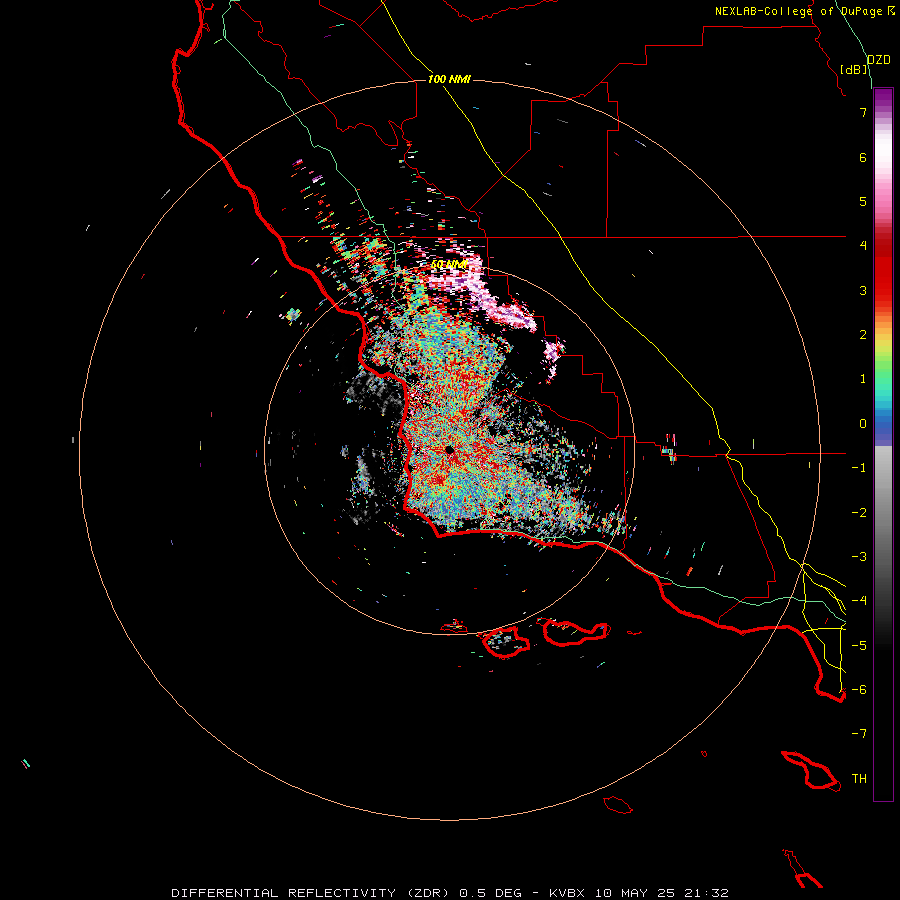This screenshot has height=900, width=900.
Task: Click the ZDR color scale bar
Action: (x=883, y=444)
